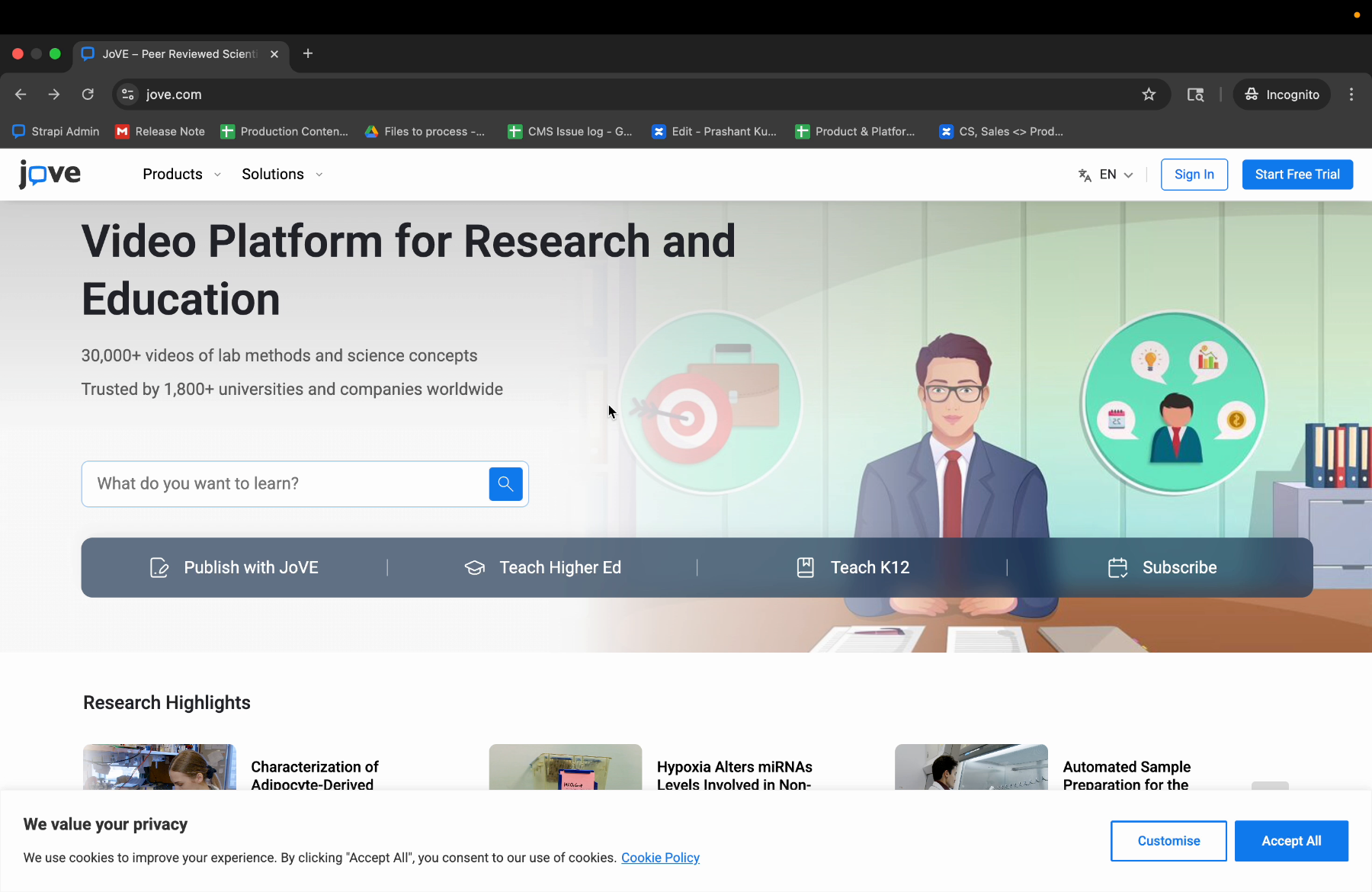Click the back navigation arrow
The width and height of the screenshot is (1372, 892).
pos(20,94)
